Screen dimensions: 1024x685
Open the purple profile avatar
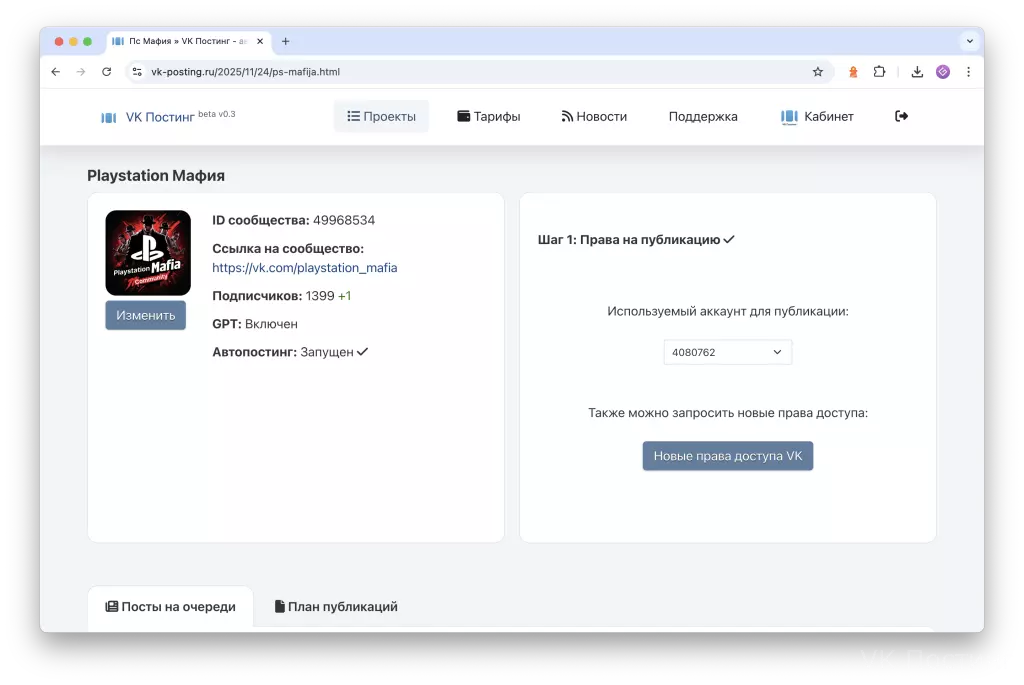[x=943, y=72]
